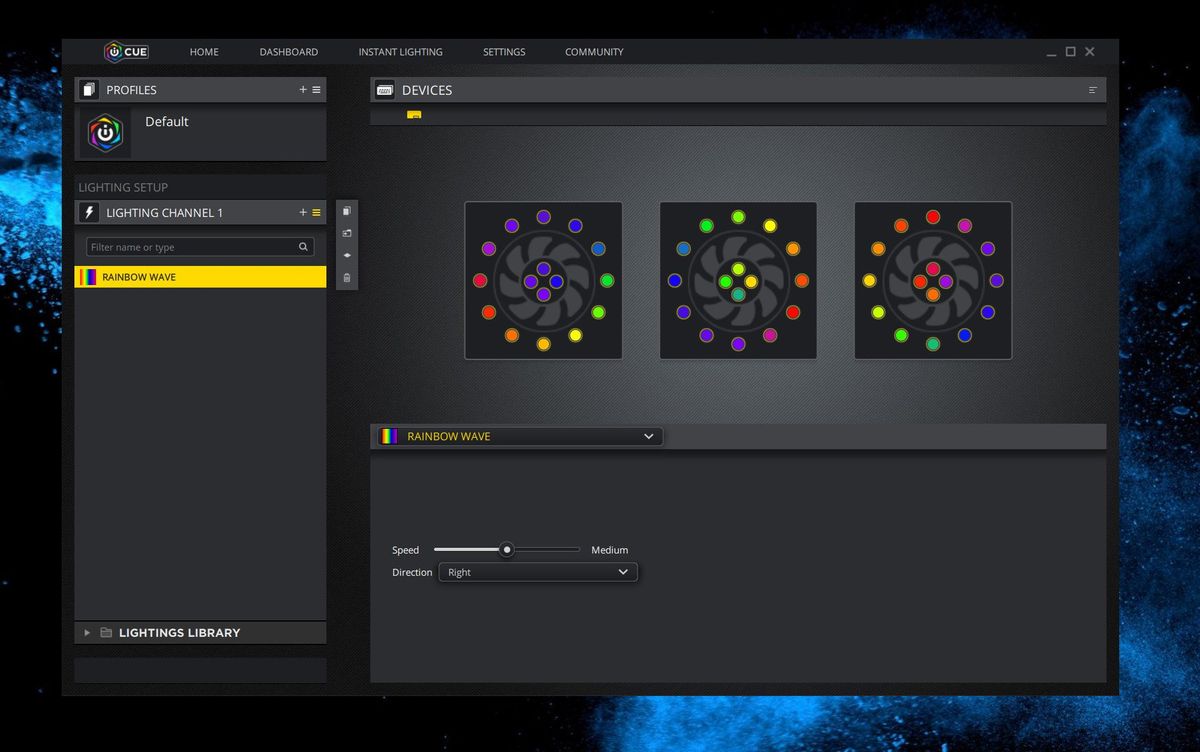Expand the Lightings Library section

(x=86, y=632)
